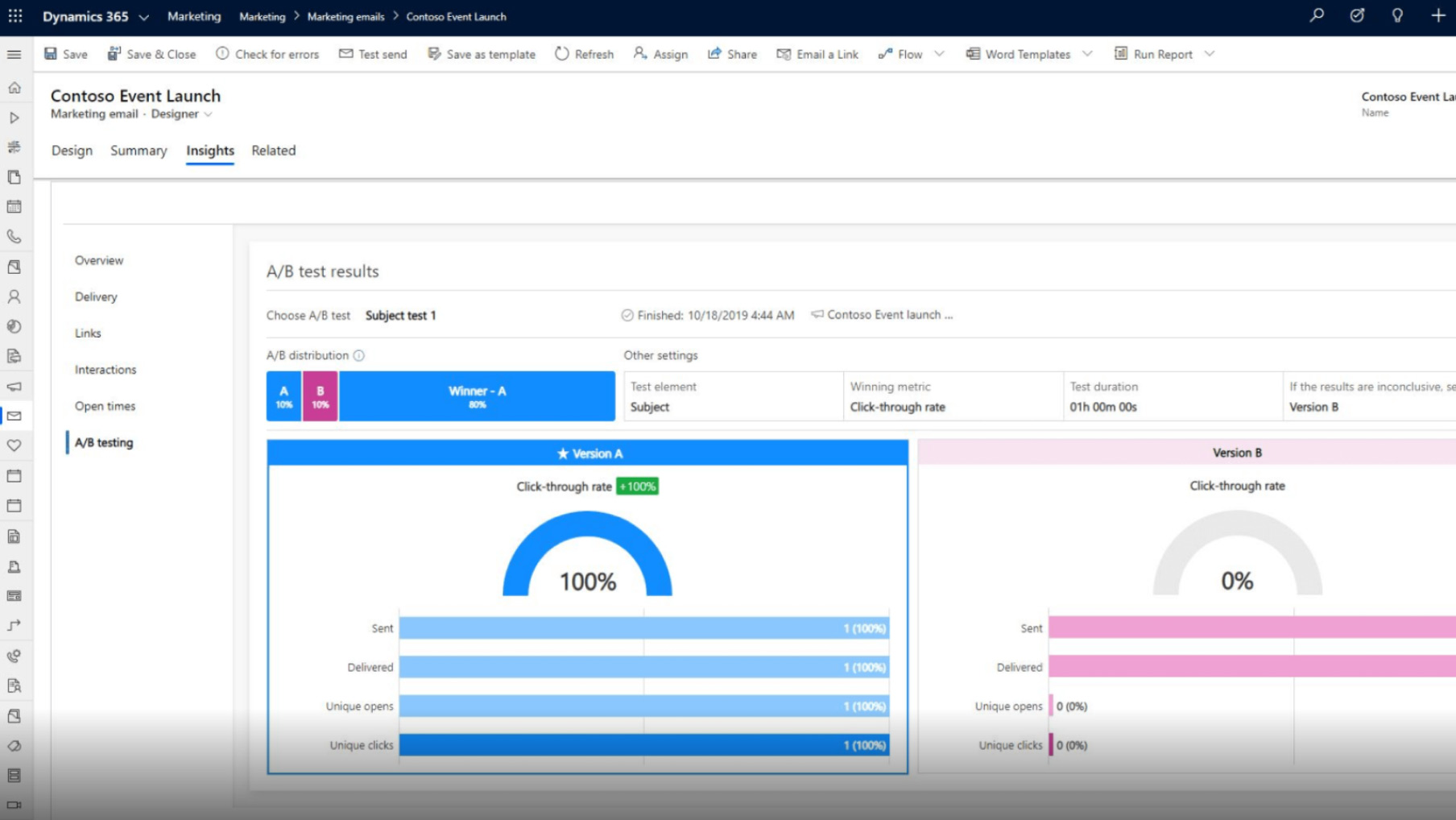Viewport: 1456px width, 820px height.
Task: Click the lightbulb assistant icon
Action: 1397,15
